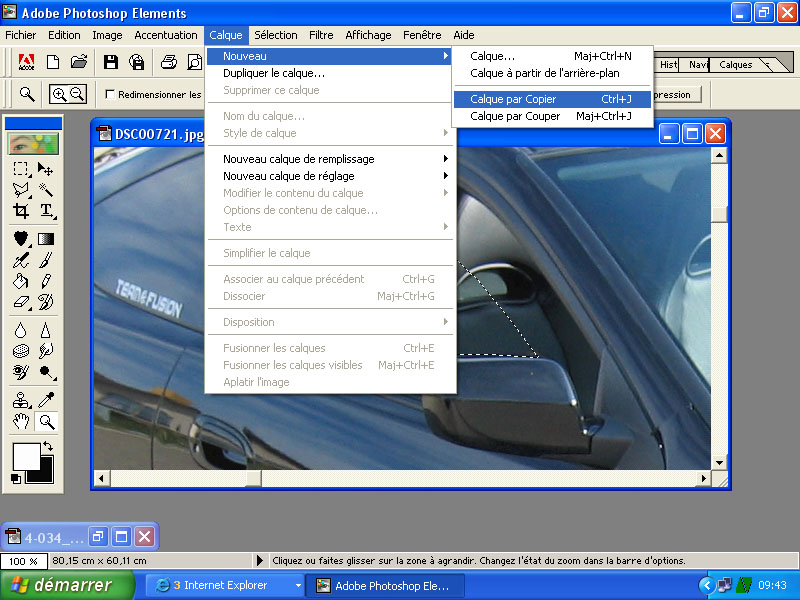800x600 pixels.
Task: Select the Move tool
Action: 46,169
